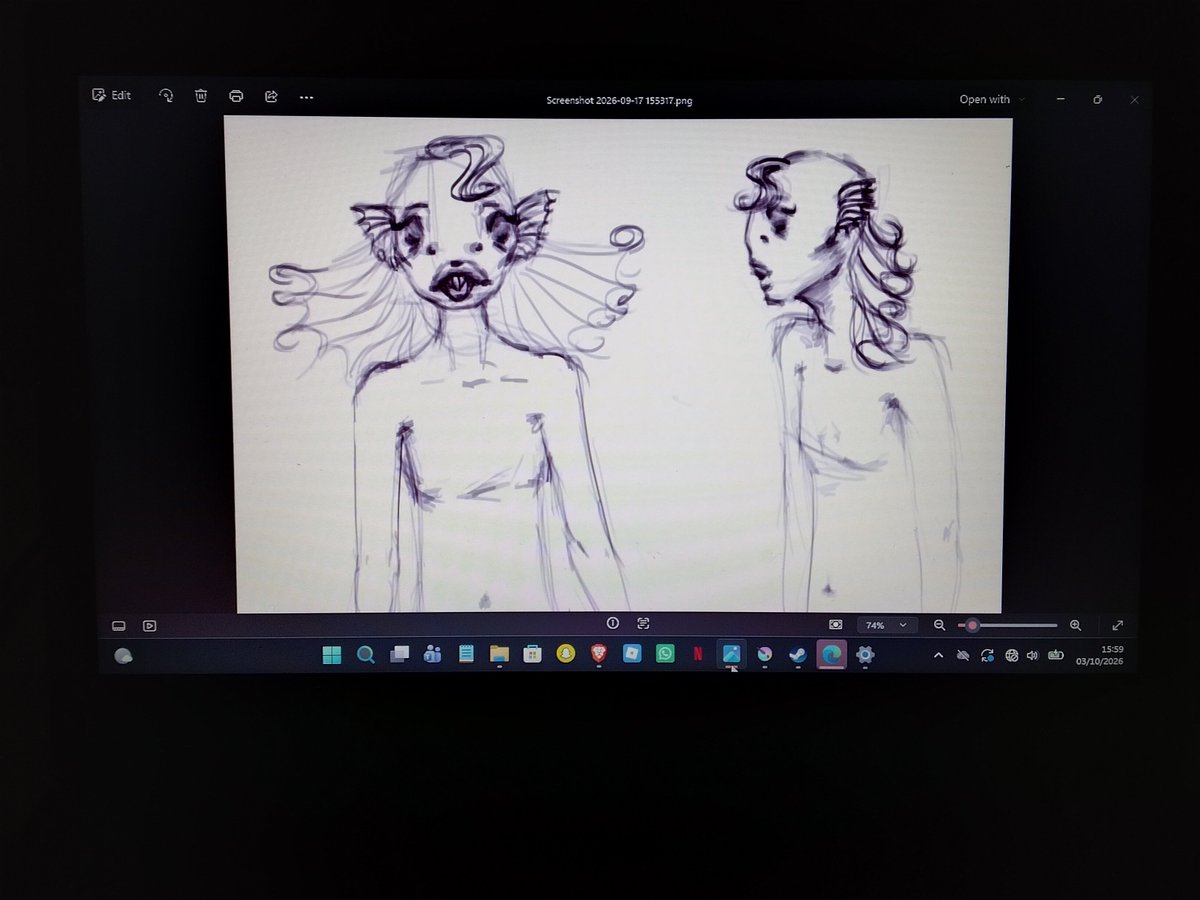
Task: Click the fit-to-window screen icon
Action: click(x=836, y=624)
